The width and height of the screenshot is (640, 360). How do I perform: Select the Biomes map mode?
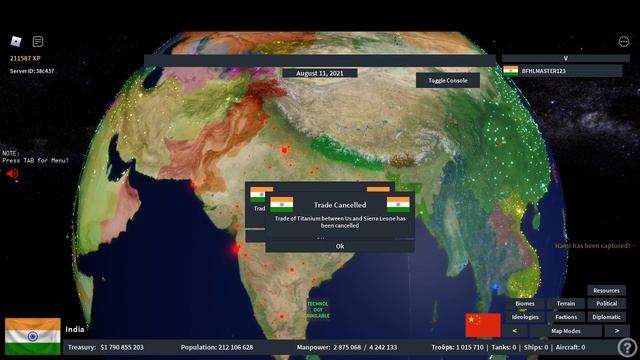pyautogui.click(x=525, y=303)
